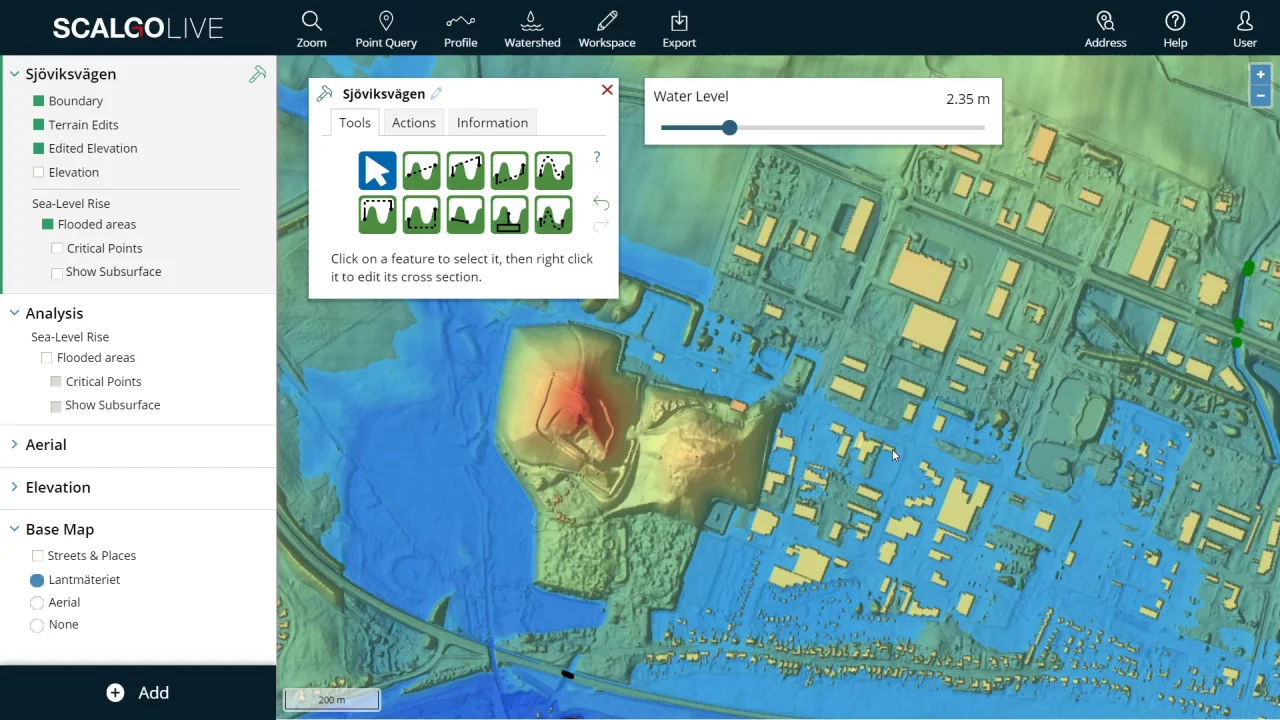Rename Sjöviksvägen with the pencil icon
This screenshot has height=720, width=1280.
[436, 94]
